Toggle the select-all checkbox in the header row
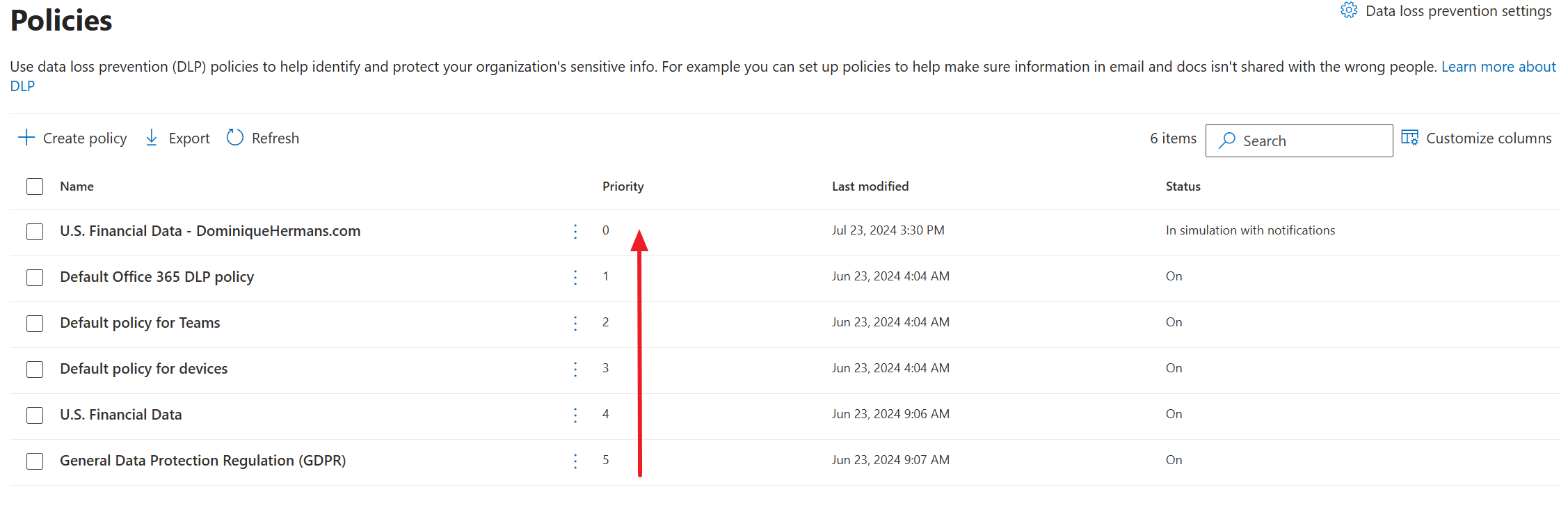This screenshot has width=1568, height=508. (34, 186)
